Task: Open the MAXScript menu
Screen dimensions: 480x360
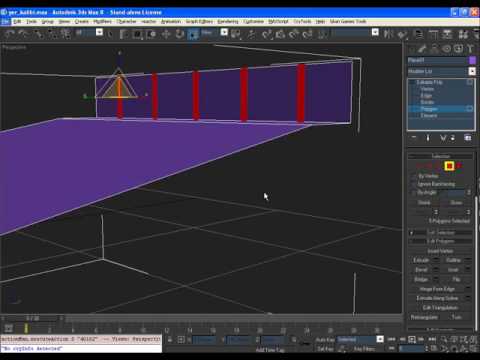Action: coord(278,21)
